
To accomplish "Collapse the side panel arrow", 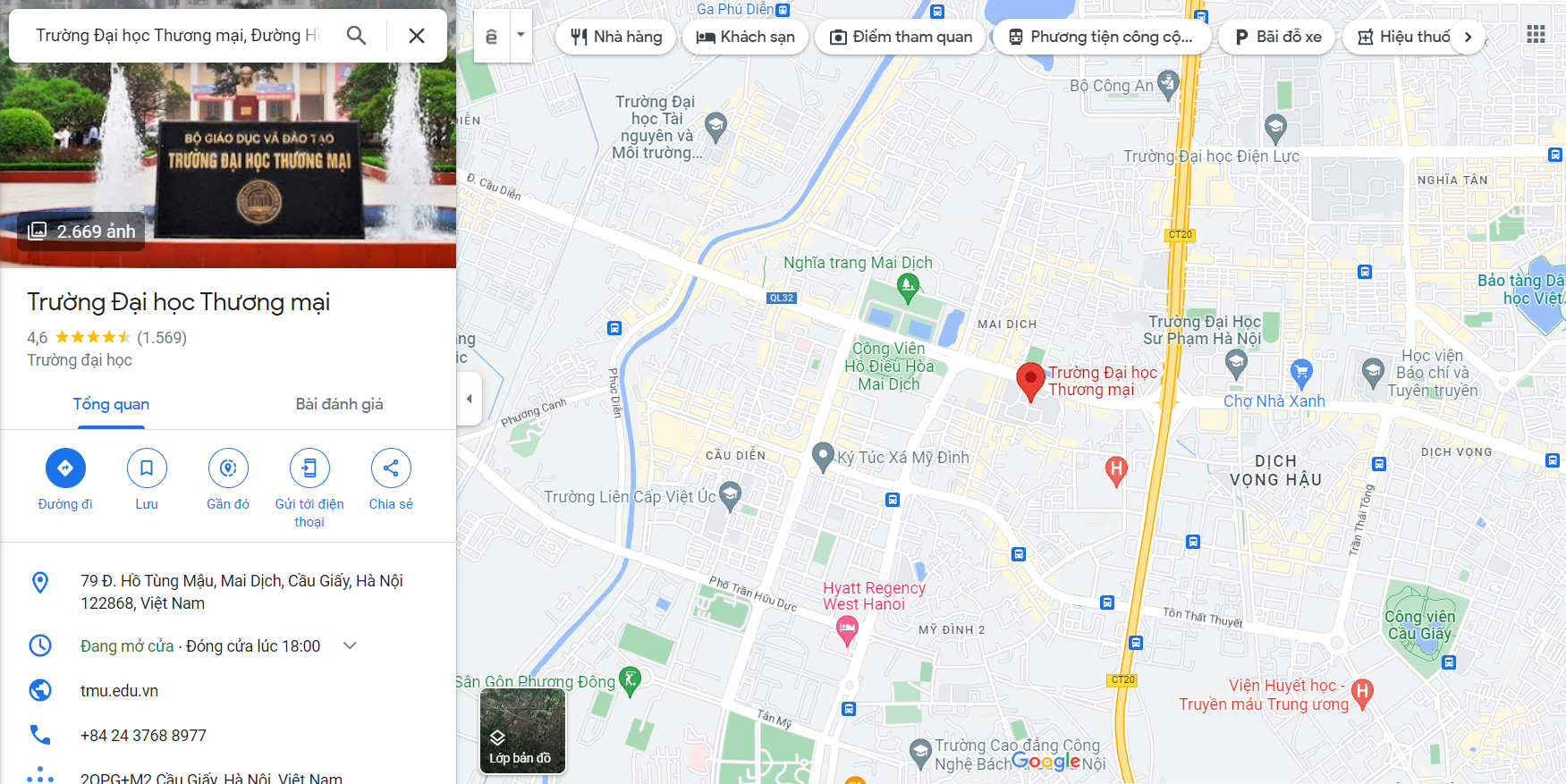I will click(x=470, y=399).
